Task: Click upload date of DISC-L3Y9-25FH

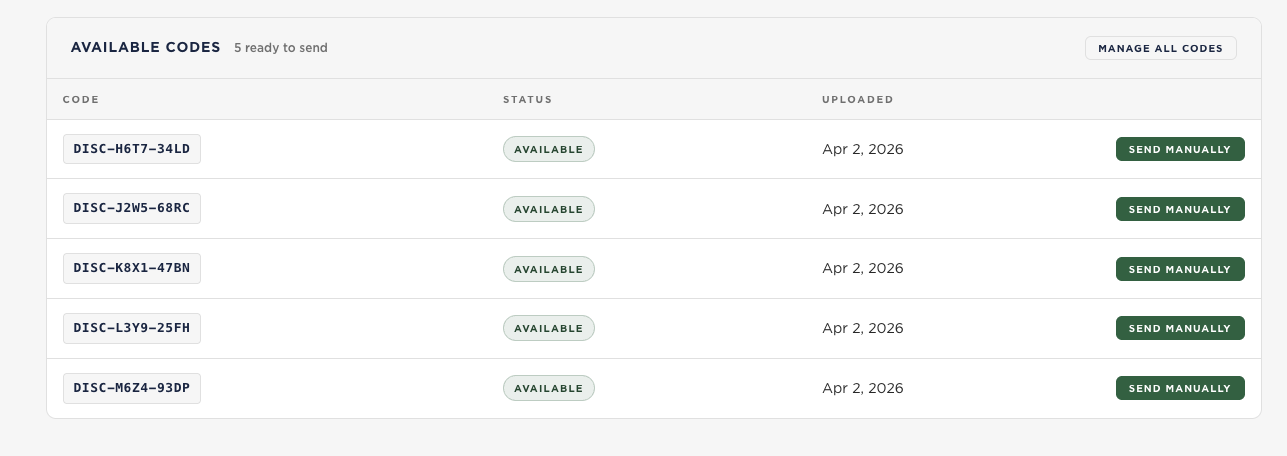Action: (x=862, y=328)
